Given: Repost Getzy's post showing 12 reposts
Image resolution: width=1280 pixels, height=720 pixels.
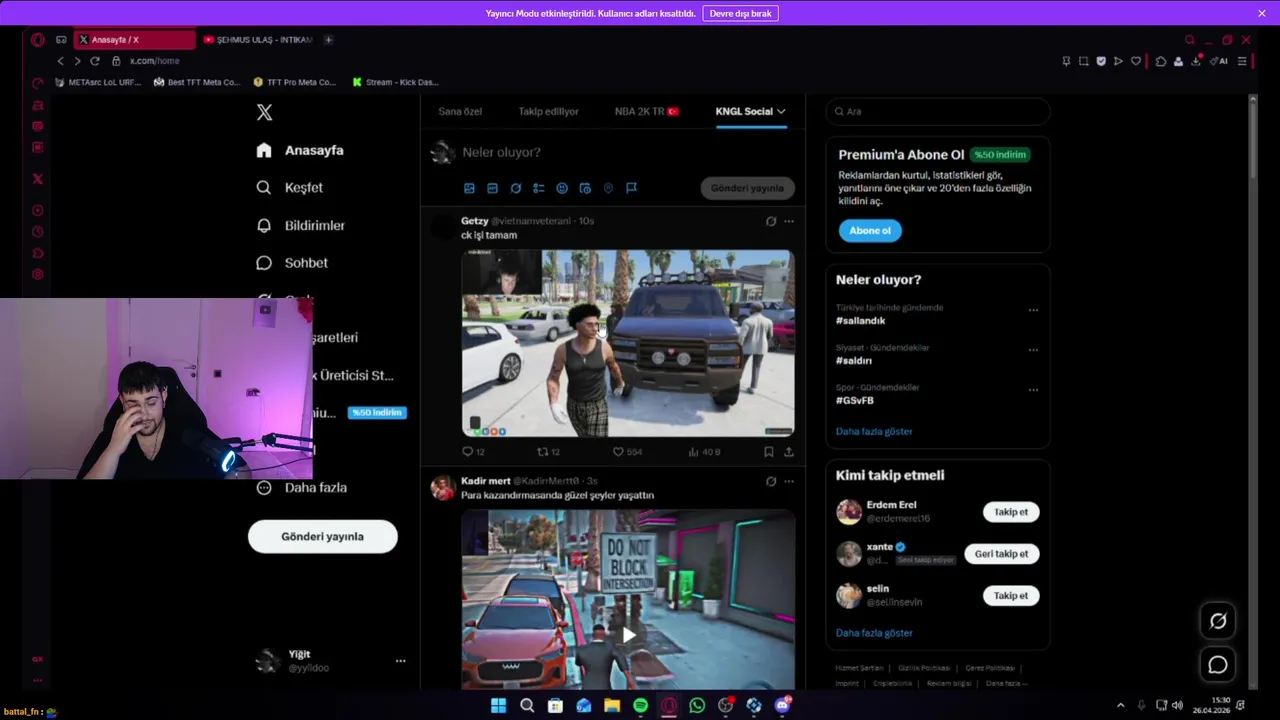Looking at the screenshot, I should [548, 452].
